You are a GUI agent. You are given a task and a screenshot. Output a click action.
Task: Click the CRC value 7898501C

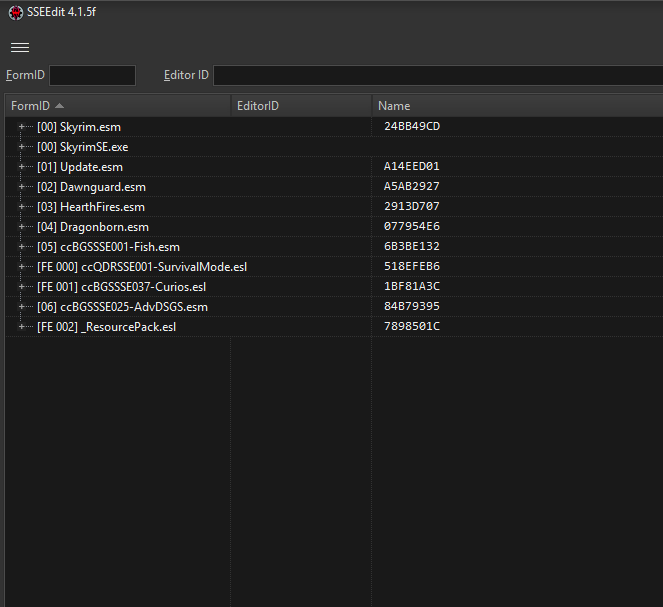pos(412,326)
